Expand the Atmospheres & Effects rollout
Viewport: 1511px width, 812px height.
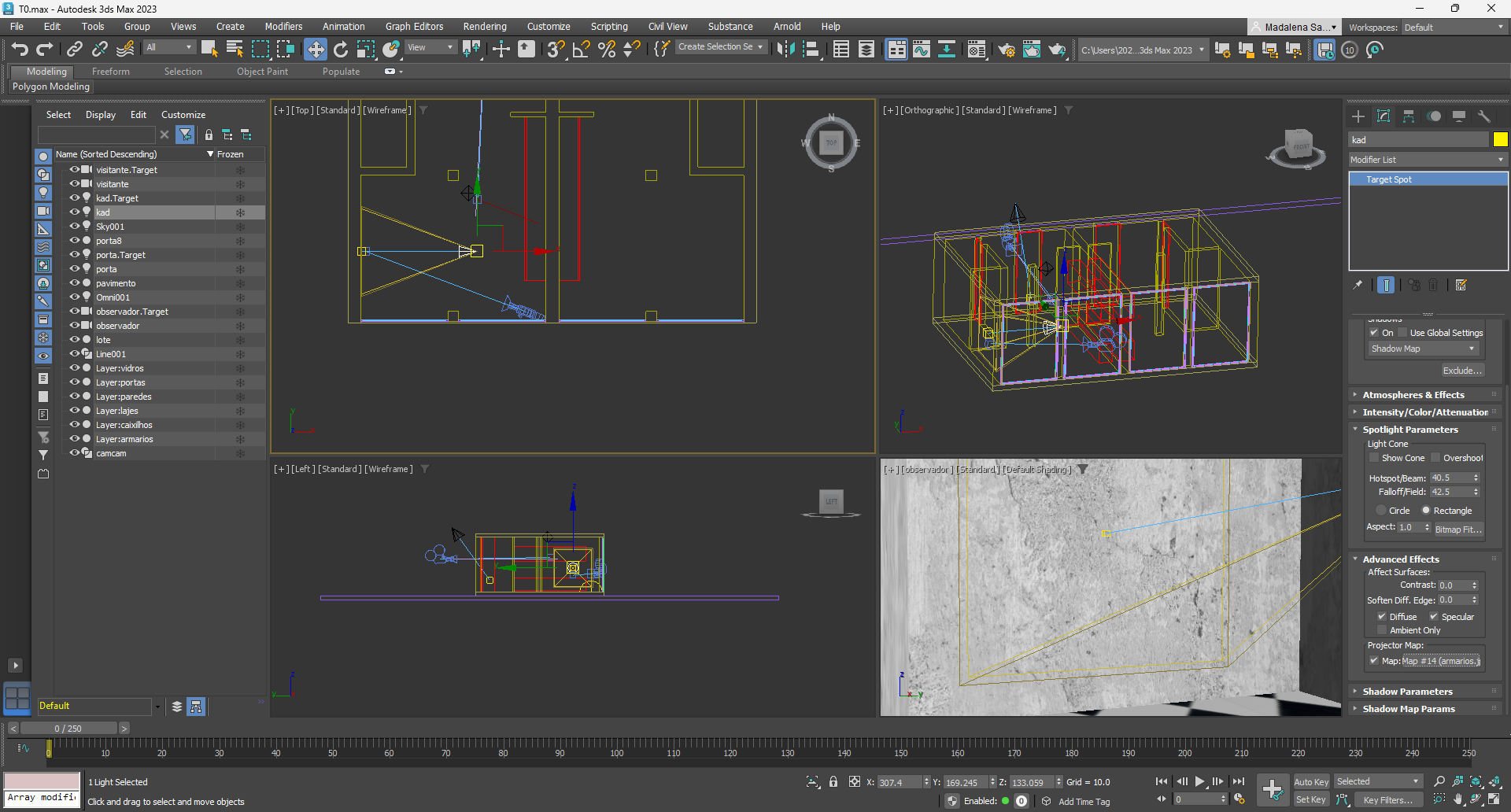coord(1413,395)
